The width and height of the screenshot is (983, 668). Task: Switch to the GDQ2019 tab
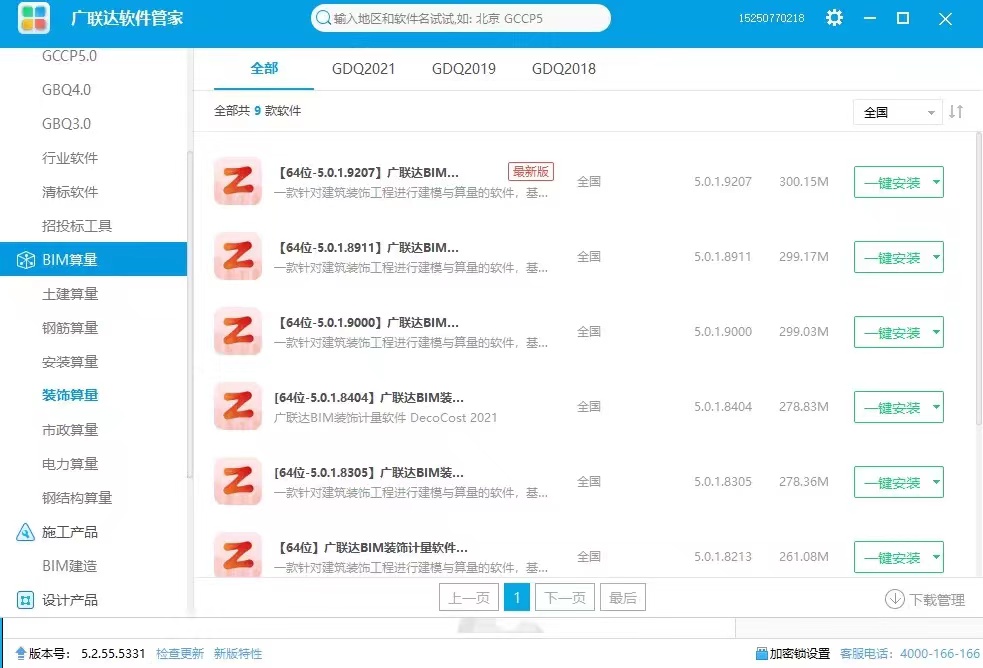[x=464, y=68]
